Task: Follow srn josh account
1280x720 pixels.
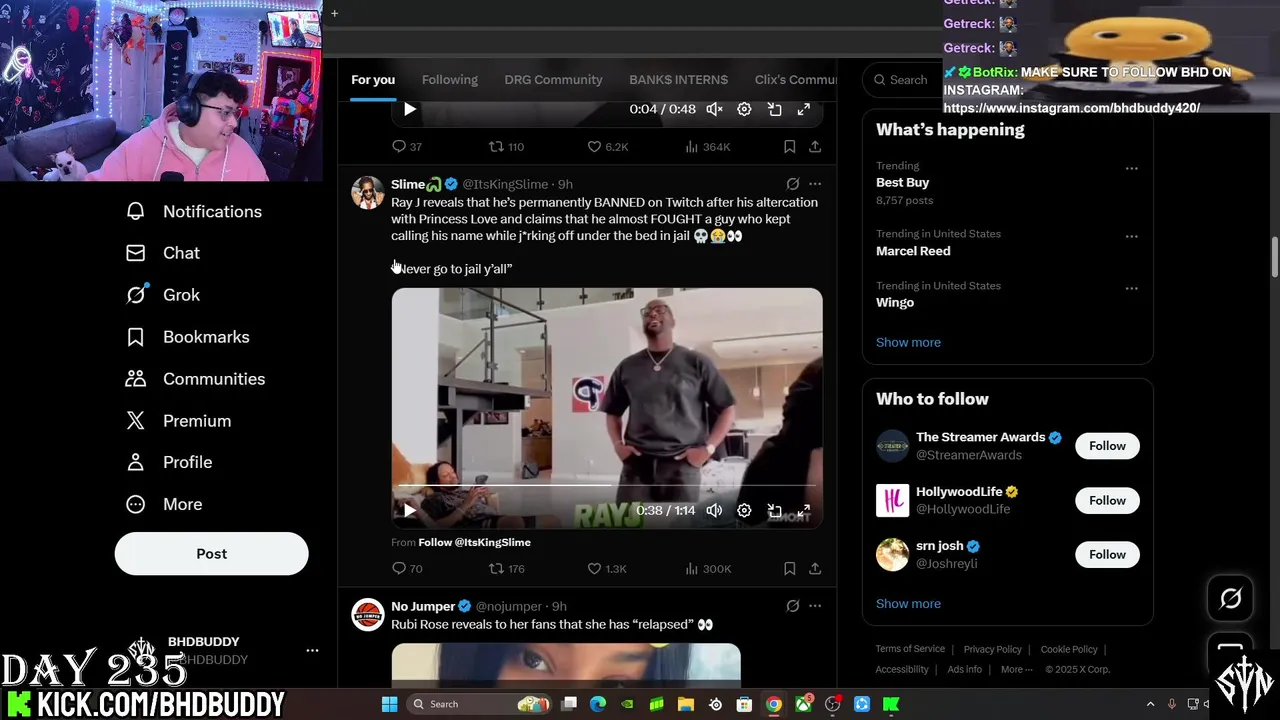Action: pos(1107,554)
